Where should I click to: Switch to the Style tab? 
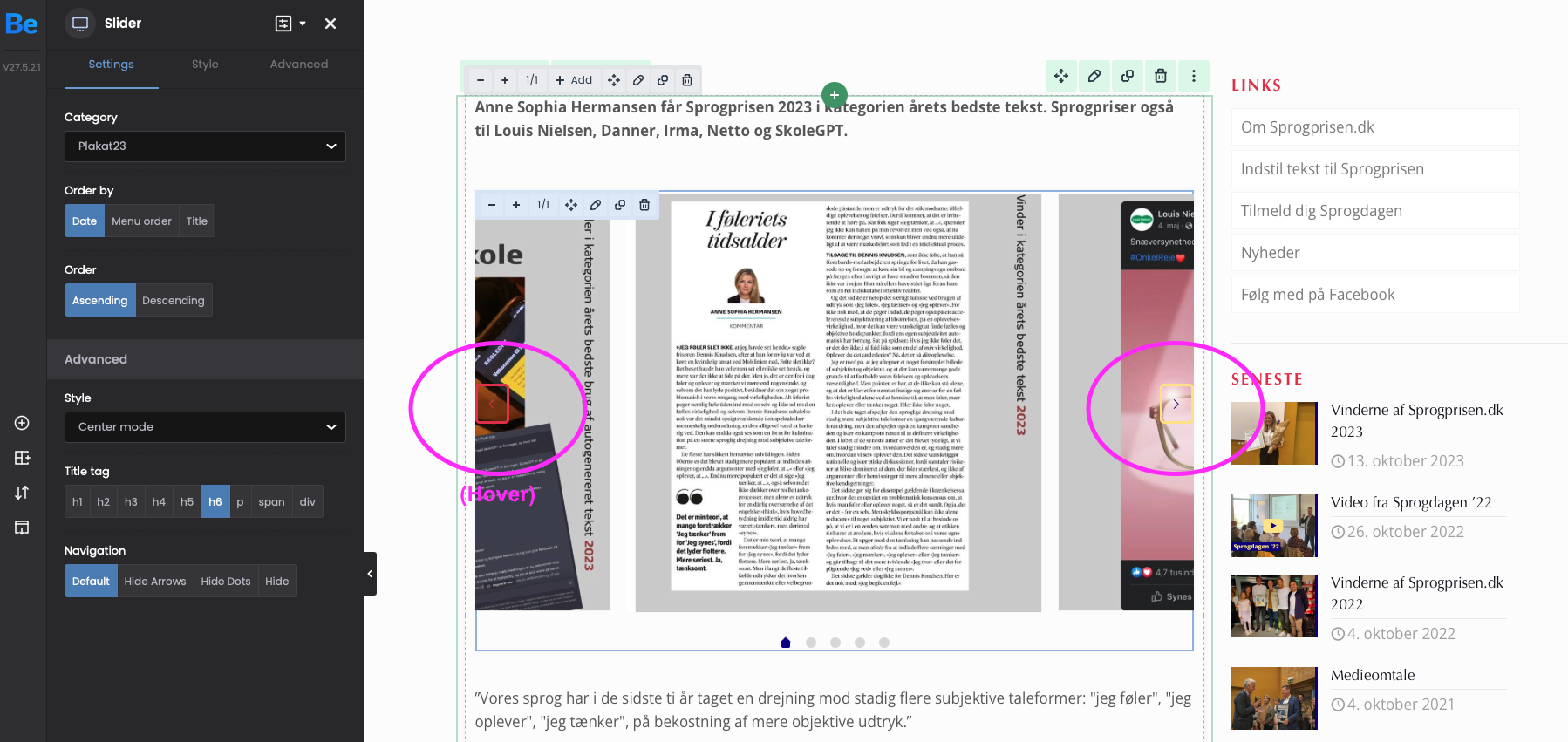[205, 65]
